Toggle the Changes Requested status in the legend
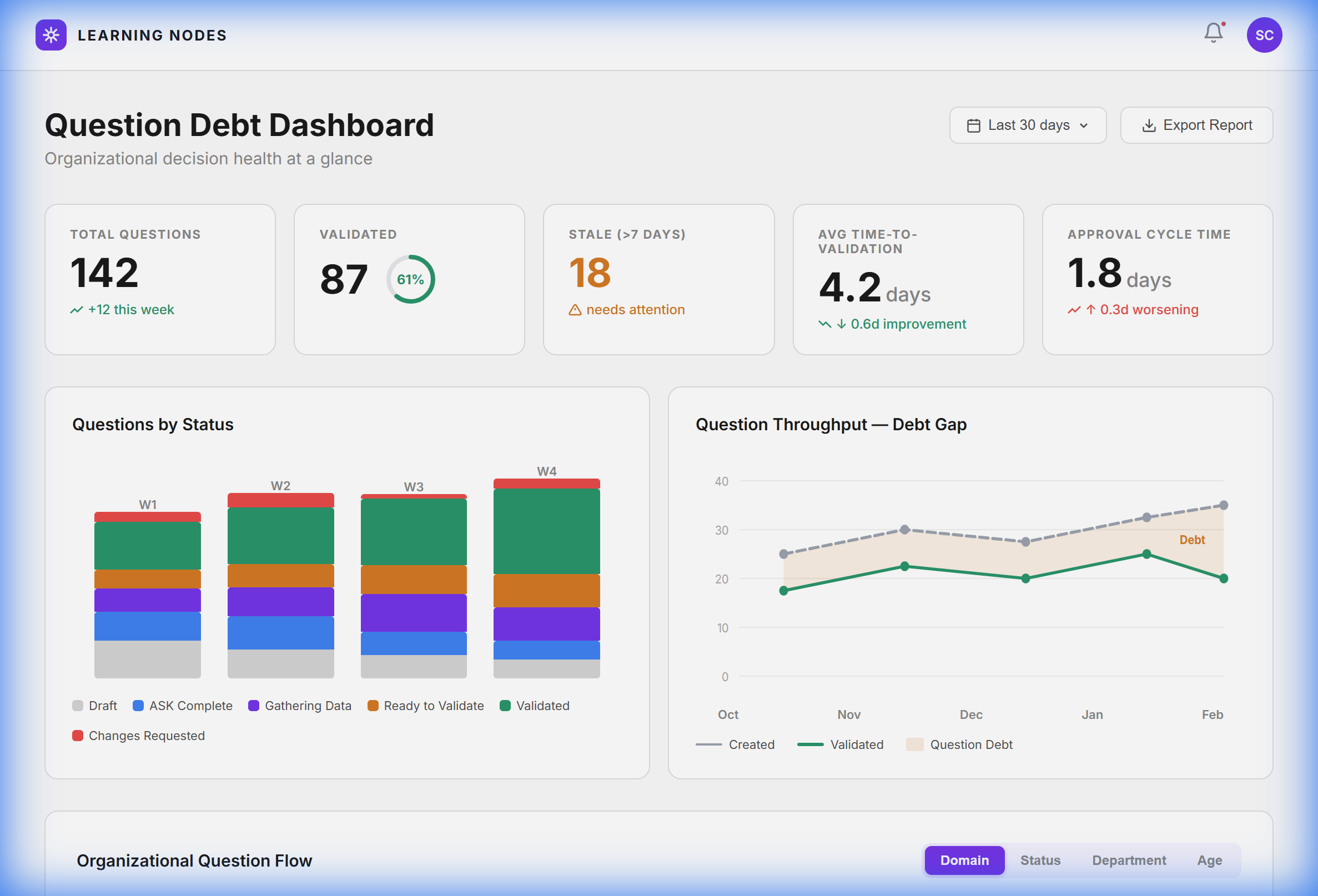The height and width of the screenshot is (896, 1318). (138, 736)
